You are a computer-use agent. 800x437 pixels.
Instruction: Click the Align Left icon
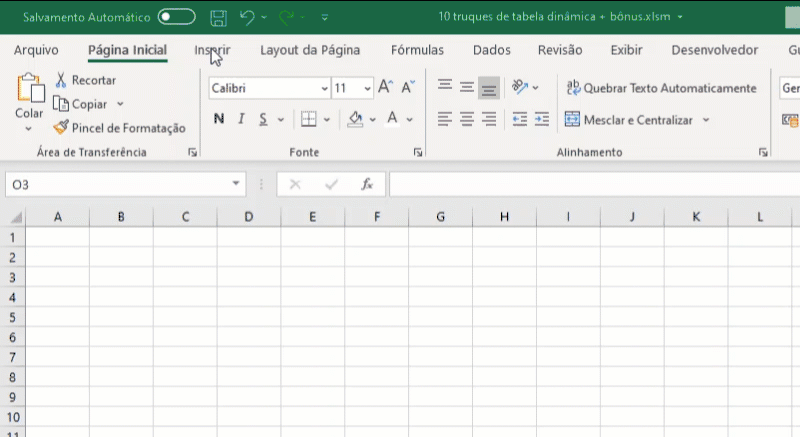click(445, 119)
